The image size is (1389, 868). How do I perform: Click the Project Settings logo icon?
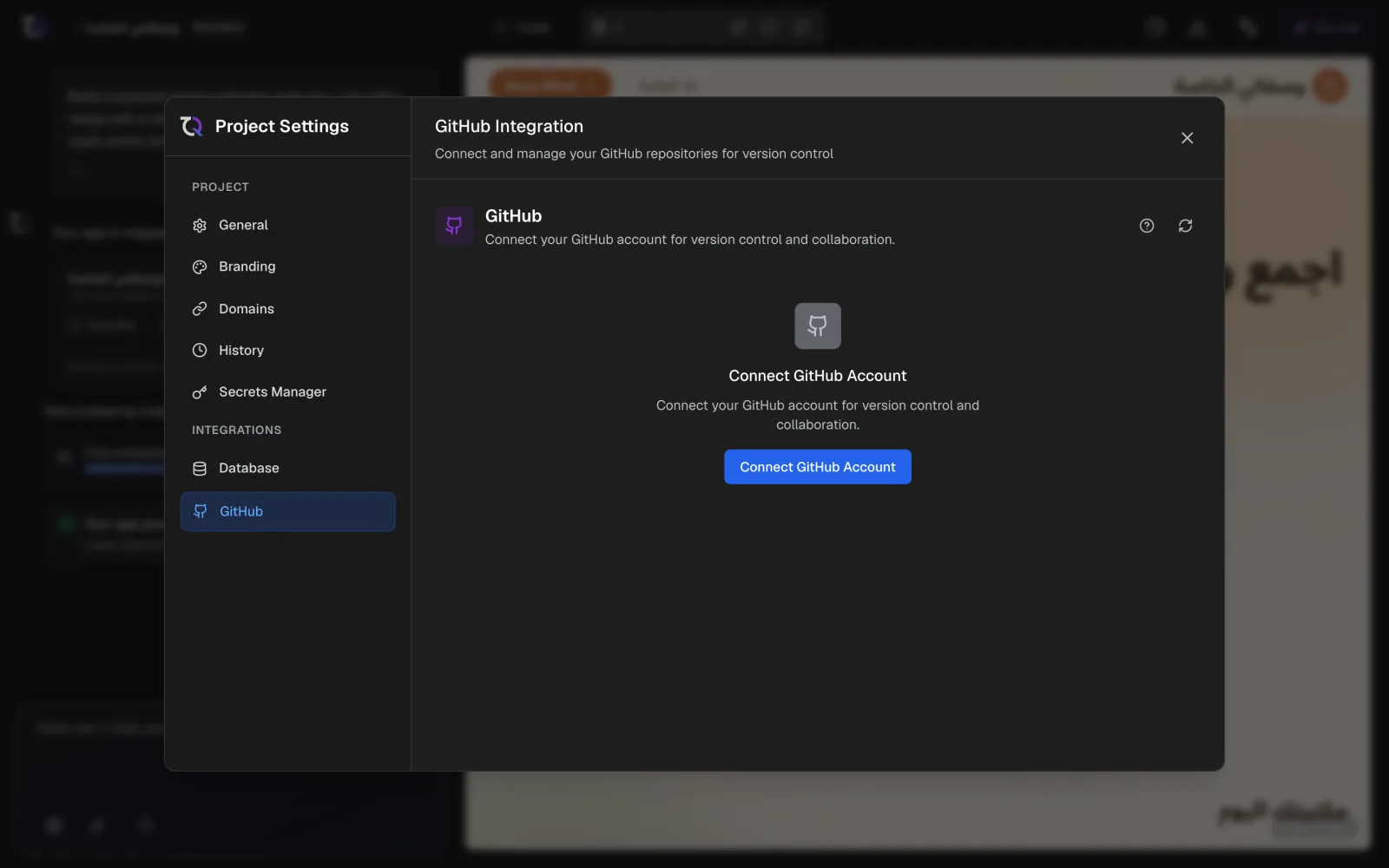tap(192, 126)
